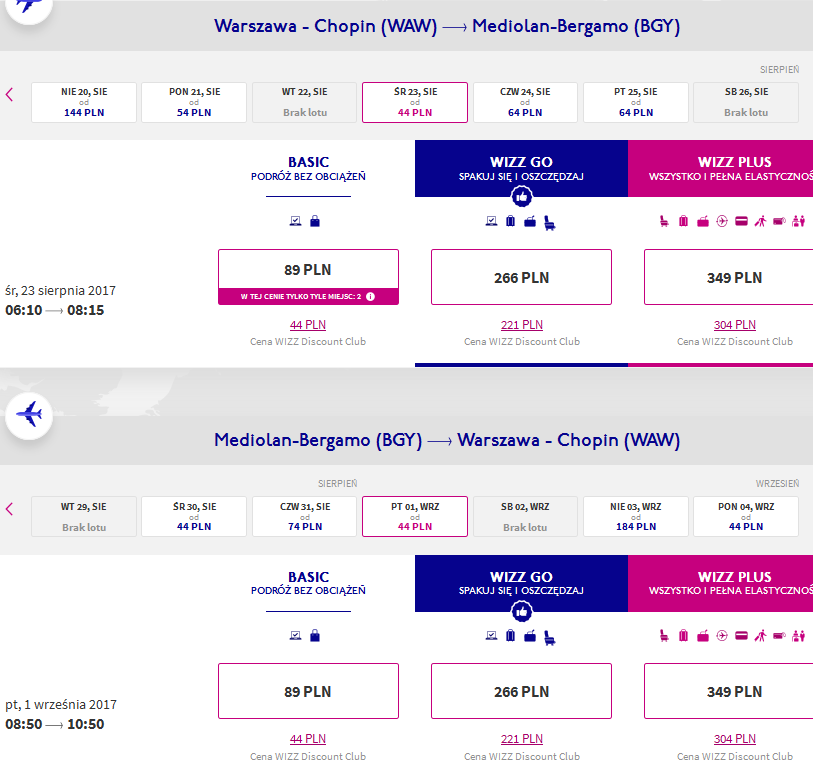Click the seat selection icon under outbound WIZZ GO
Screen dimensions: 813x769
click(x=550, y=223)
